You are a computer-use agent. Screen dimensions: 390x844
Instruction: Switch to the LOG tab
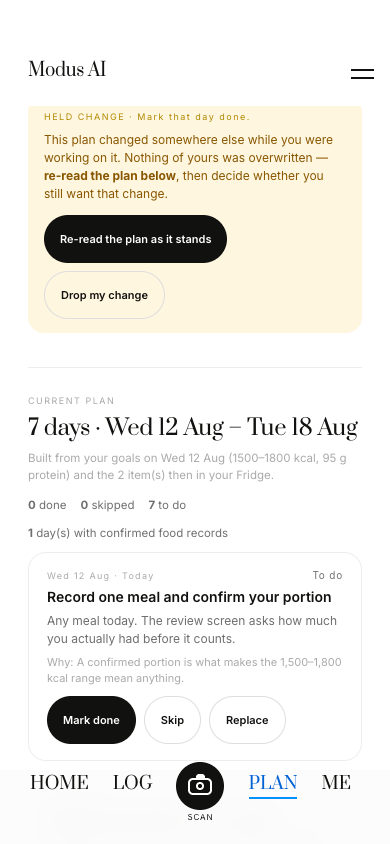click(132, 782)
